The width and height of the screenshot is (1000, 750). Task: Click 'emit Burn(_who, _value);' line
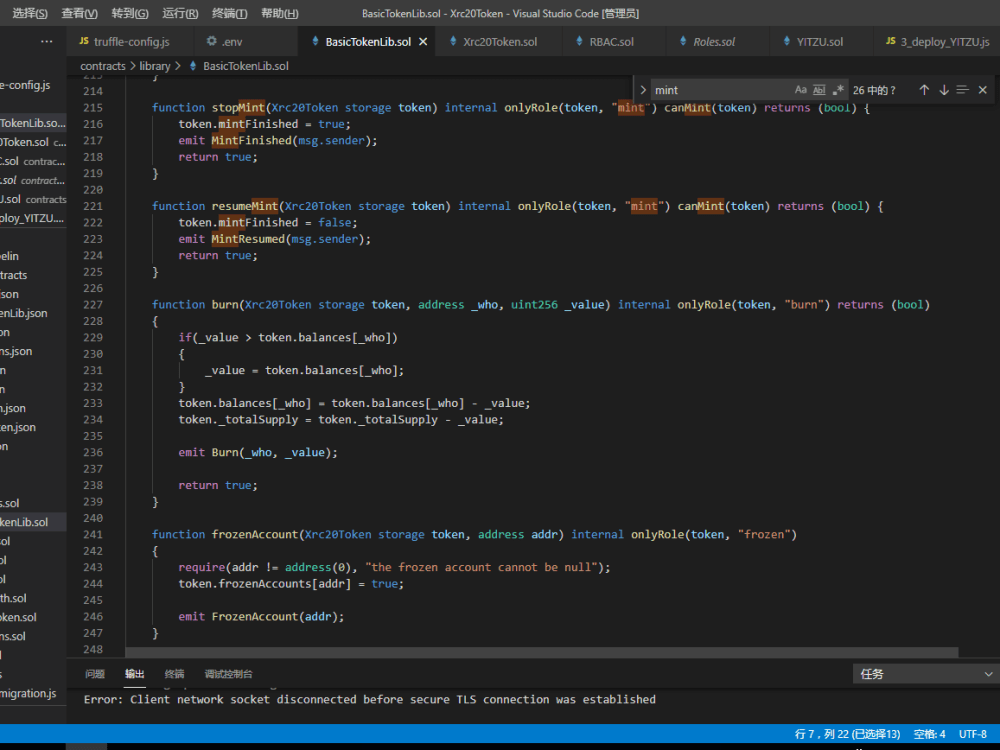click(258, 452)
